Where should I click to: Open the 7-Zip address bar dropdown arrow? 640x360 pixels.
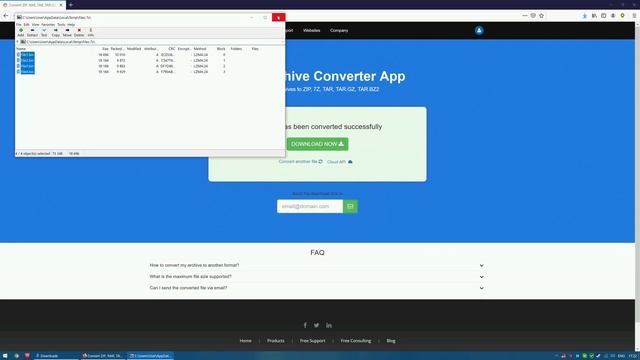pyautogui.click(x=282, y=42)
